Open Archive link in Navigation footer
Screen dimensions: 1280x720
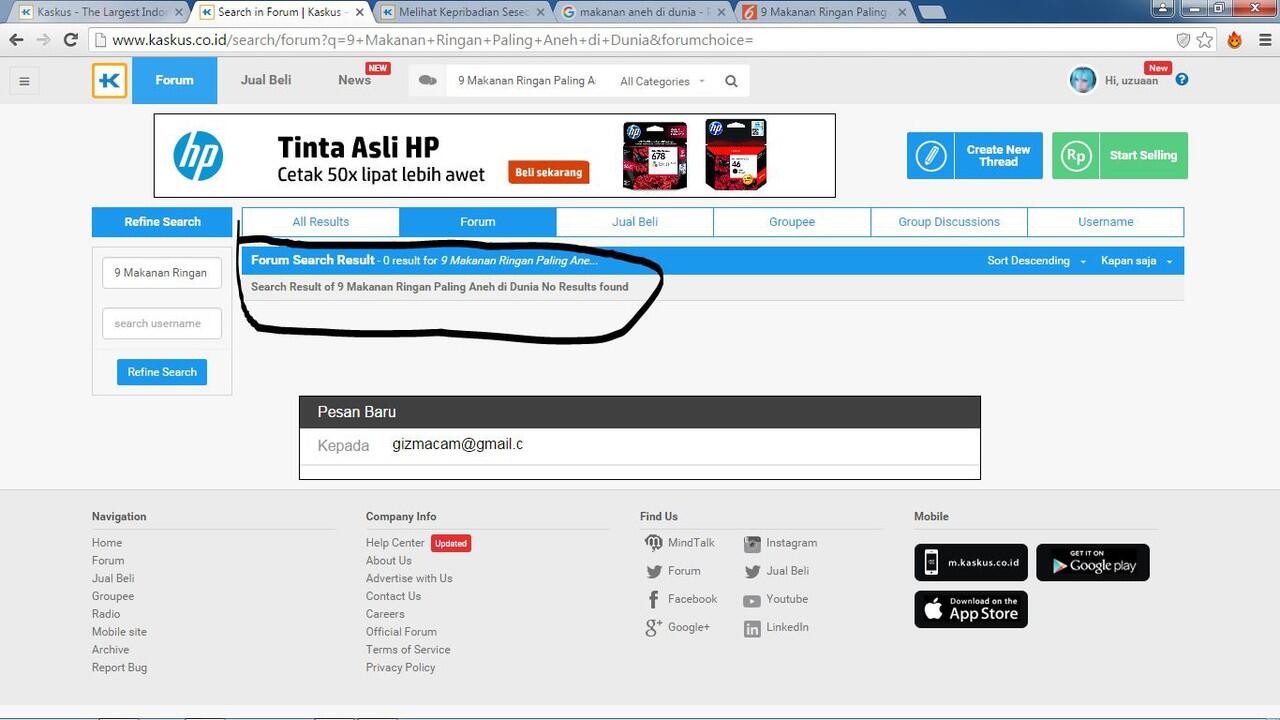(110, 650)
